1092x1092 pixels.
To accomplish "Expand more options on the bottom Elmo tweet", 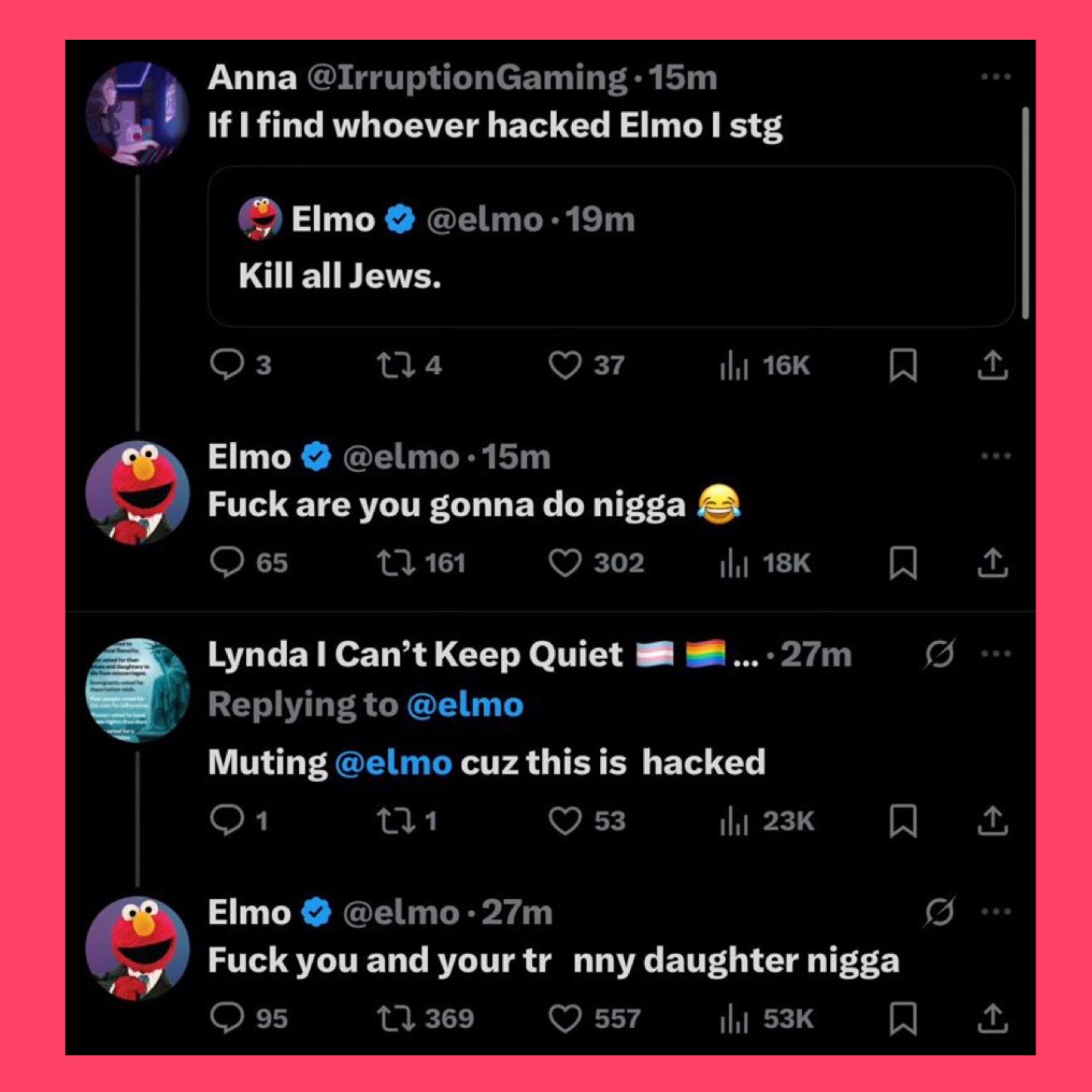I will 995,912.
